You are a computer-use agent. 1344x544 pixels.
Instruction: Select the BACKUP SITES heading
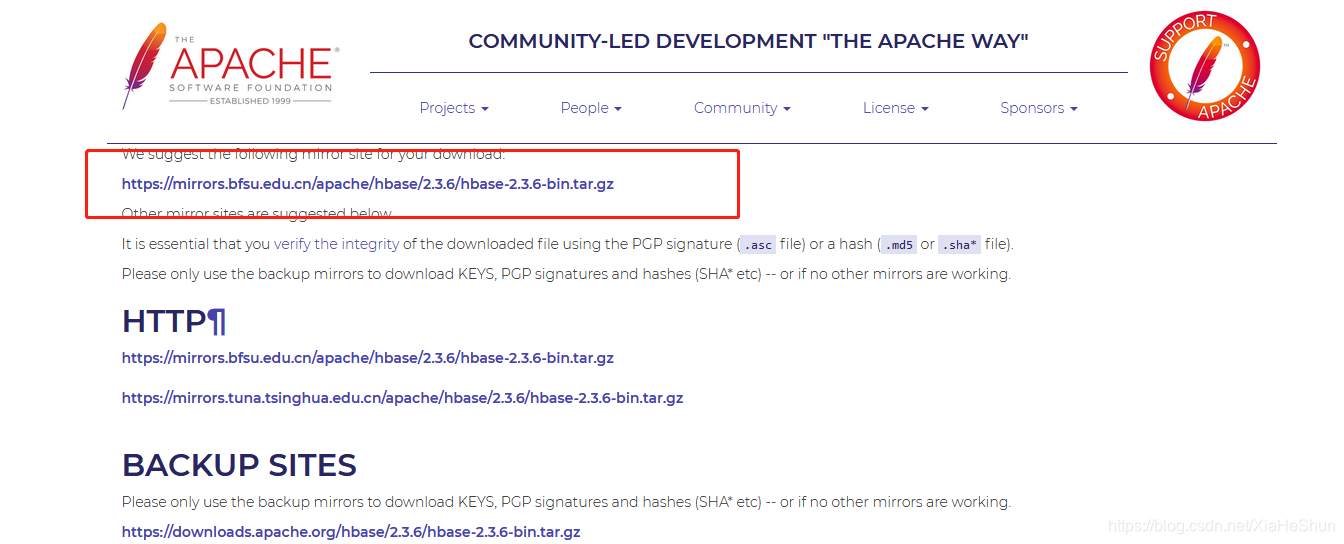click(239, 465)
